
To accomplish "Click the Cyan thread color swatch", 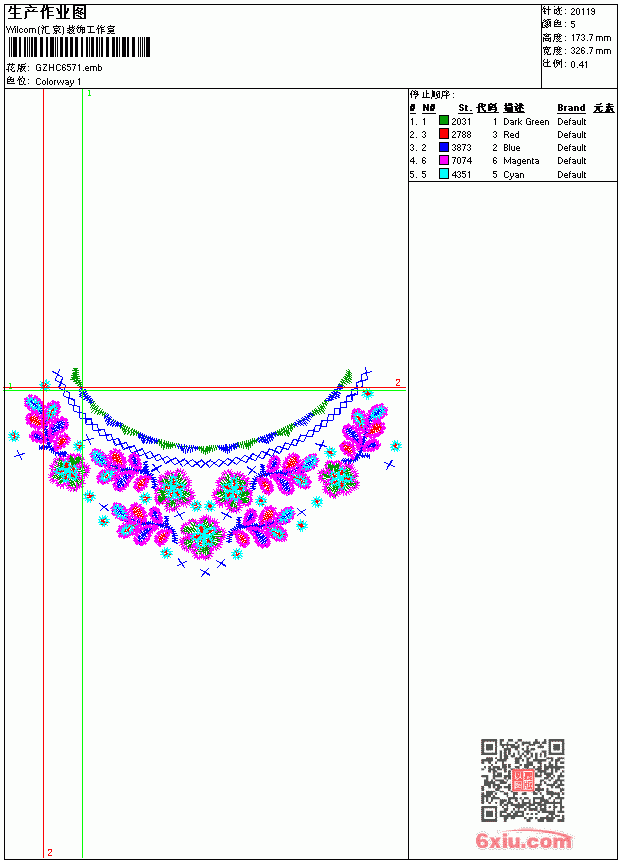I will 444,174.
